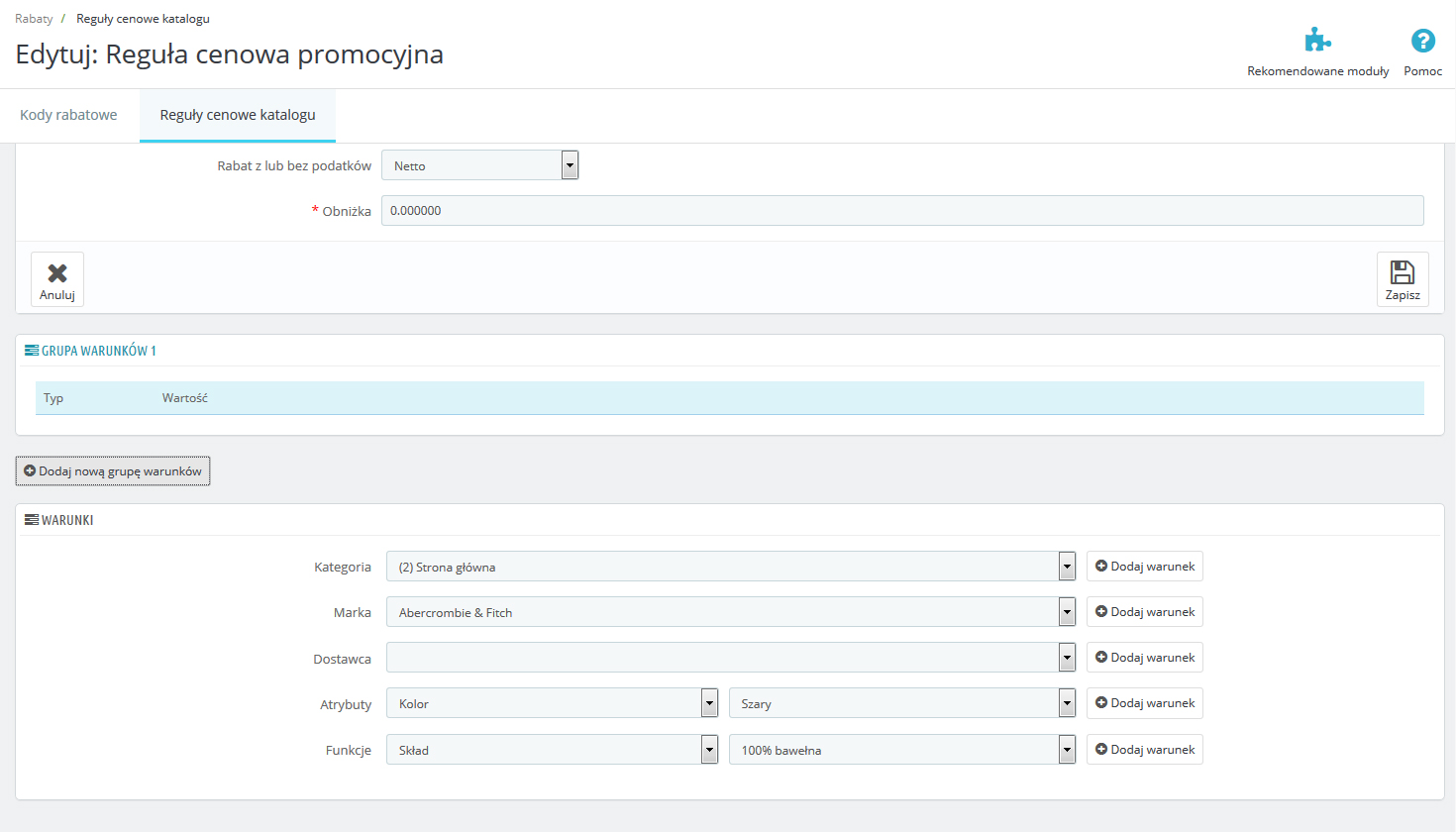Click plus icon for Dodaj nową grupę warunków
Image resolution: width=1456 pixels, height=832 pixels.
tap(30, 471)
